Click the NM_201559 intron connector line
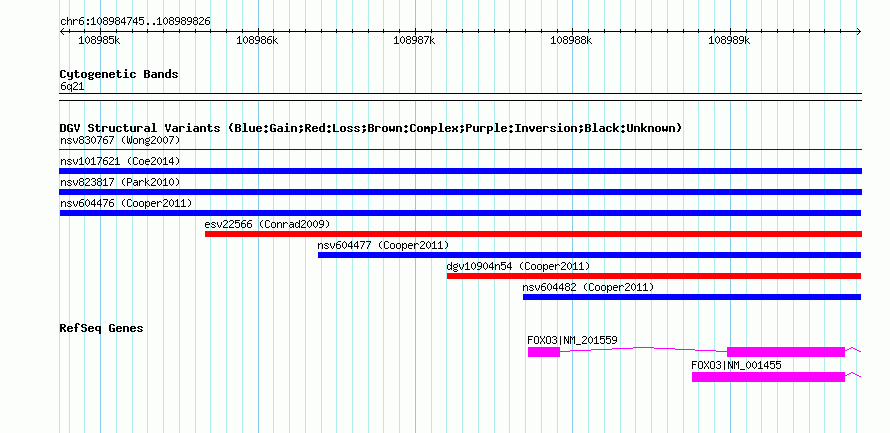 (x=644, y=348)
